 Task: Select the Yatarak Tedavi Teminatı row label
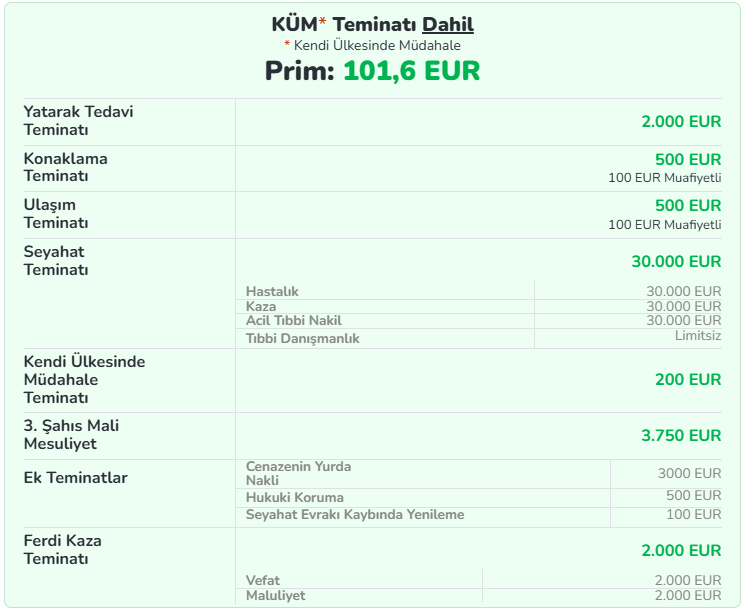pyautogui.click(x=78, y=120)
